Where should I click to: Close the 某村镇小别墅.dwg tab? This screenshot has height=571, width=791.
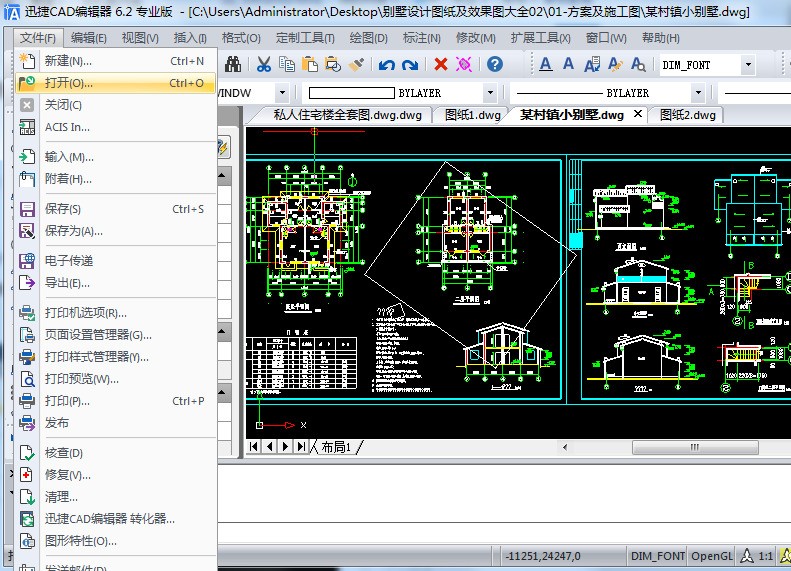638,114
